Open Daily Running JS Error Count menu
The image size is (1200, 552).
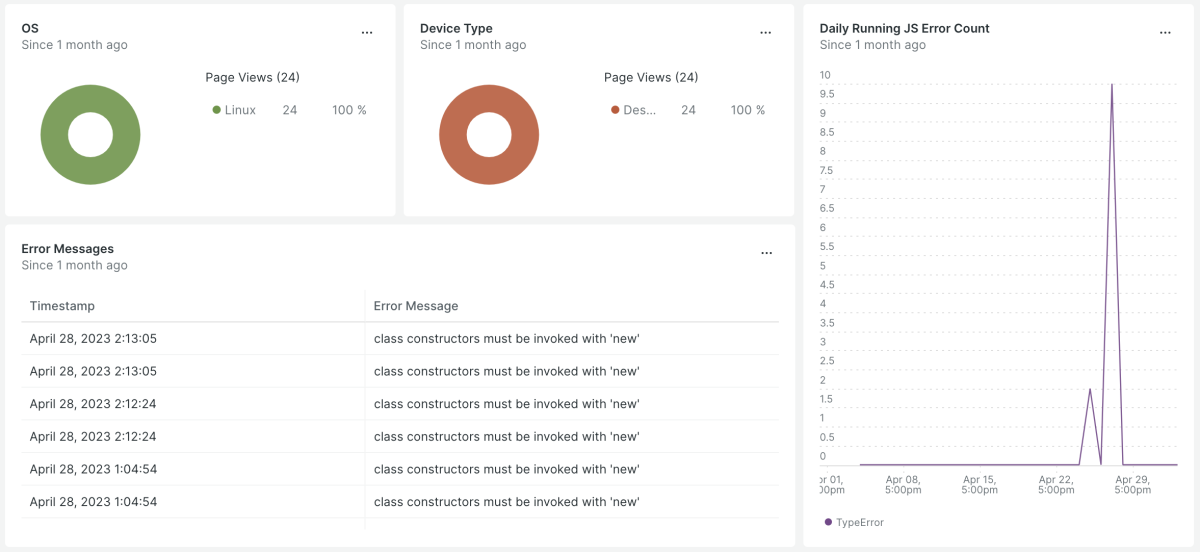coord(1165,32)
